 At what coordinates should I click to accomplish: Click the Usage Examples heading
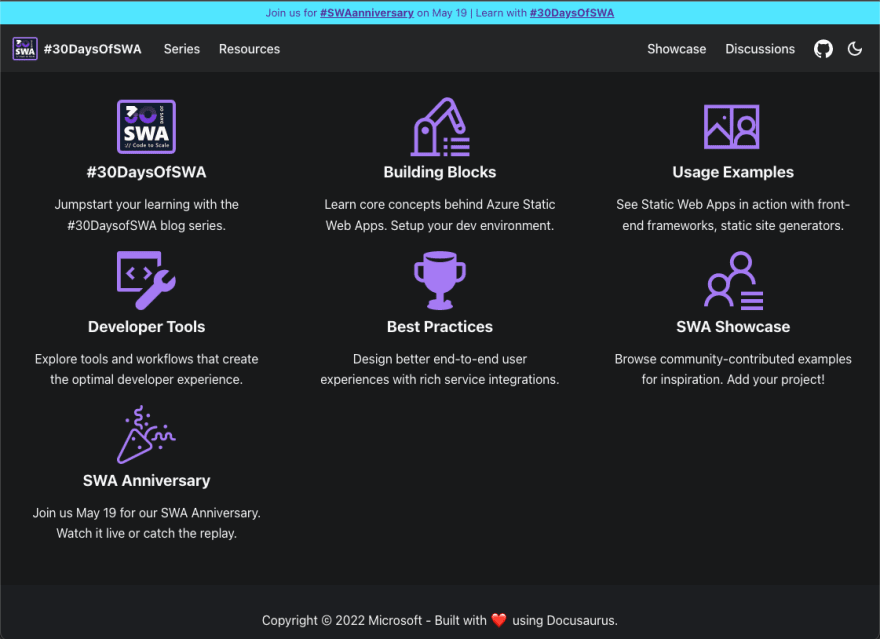[733, 172]
